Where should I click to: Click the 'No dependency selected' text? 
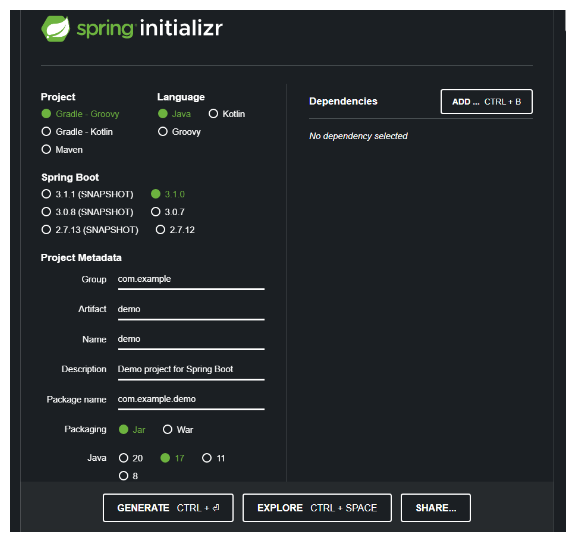point(358,136)
